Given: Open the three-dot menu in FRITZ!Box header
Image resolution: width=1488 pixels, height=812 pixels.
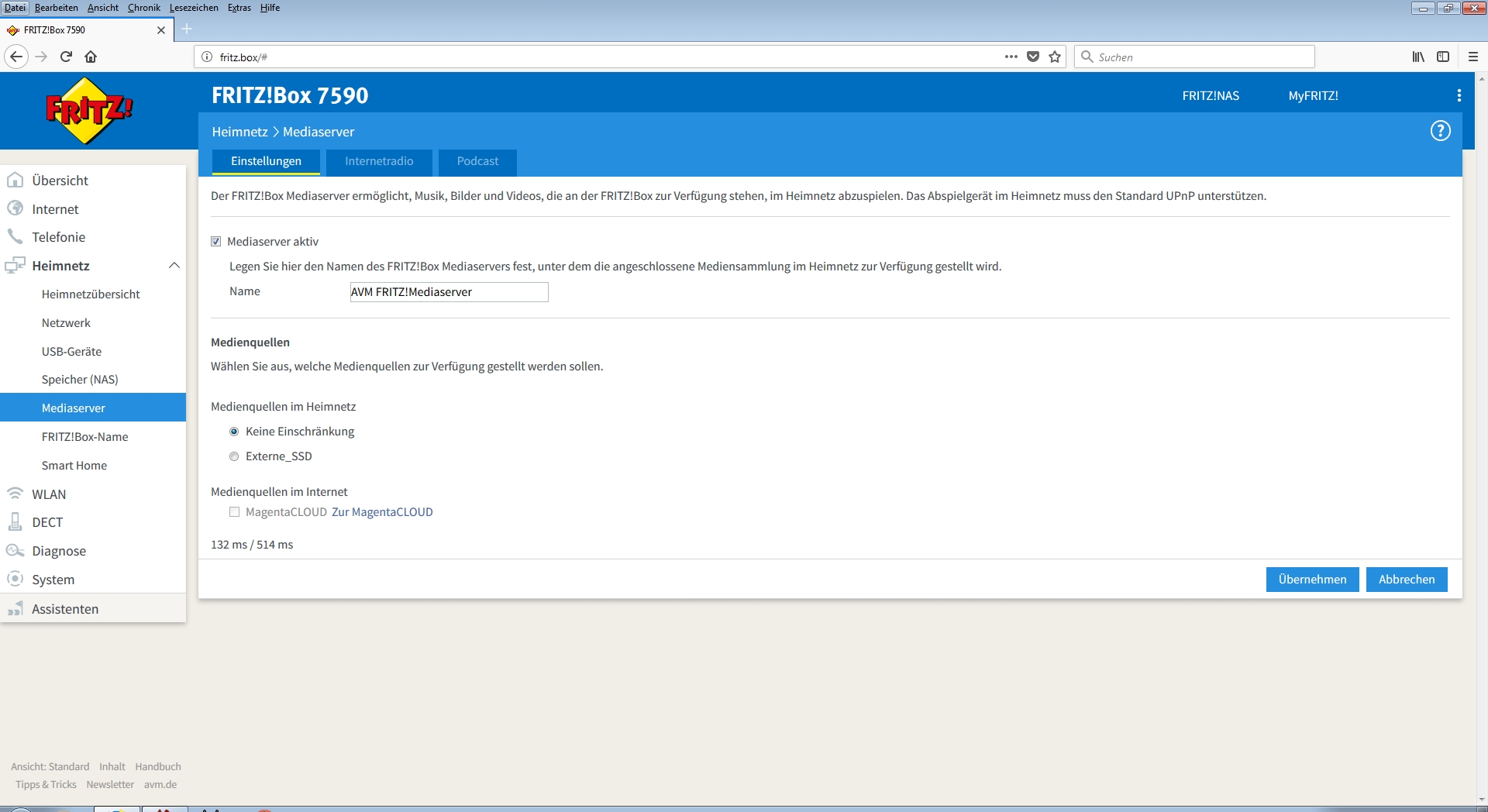Looking at the screenshot, I should click(1459, 95).
